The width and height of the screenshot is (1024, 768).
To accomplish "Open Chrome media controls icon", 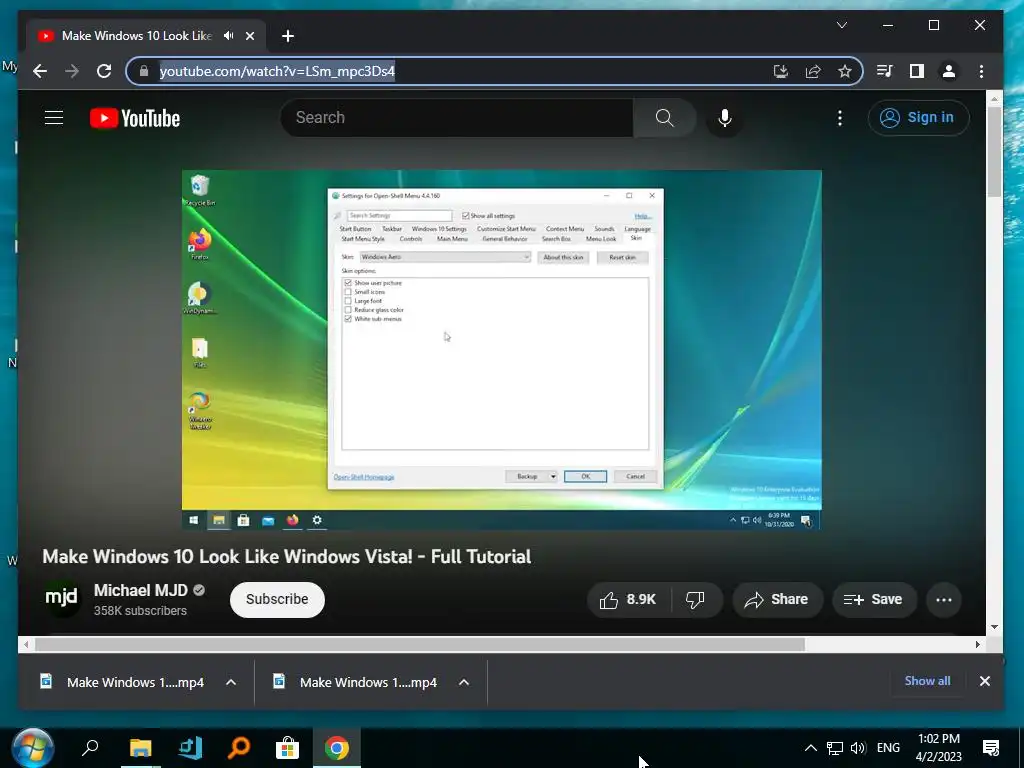I will pos(885,71).
